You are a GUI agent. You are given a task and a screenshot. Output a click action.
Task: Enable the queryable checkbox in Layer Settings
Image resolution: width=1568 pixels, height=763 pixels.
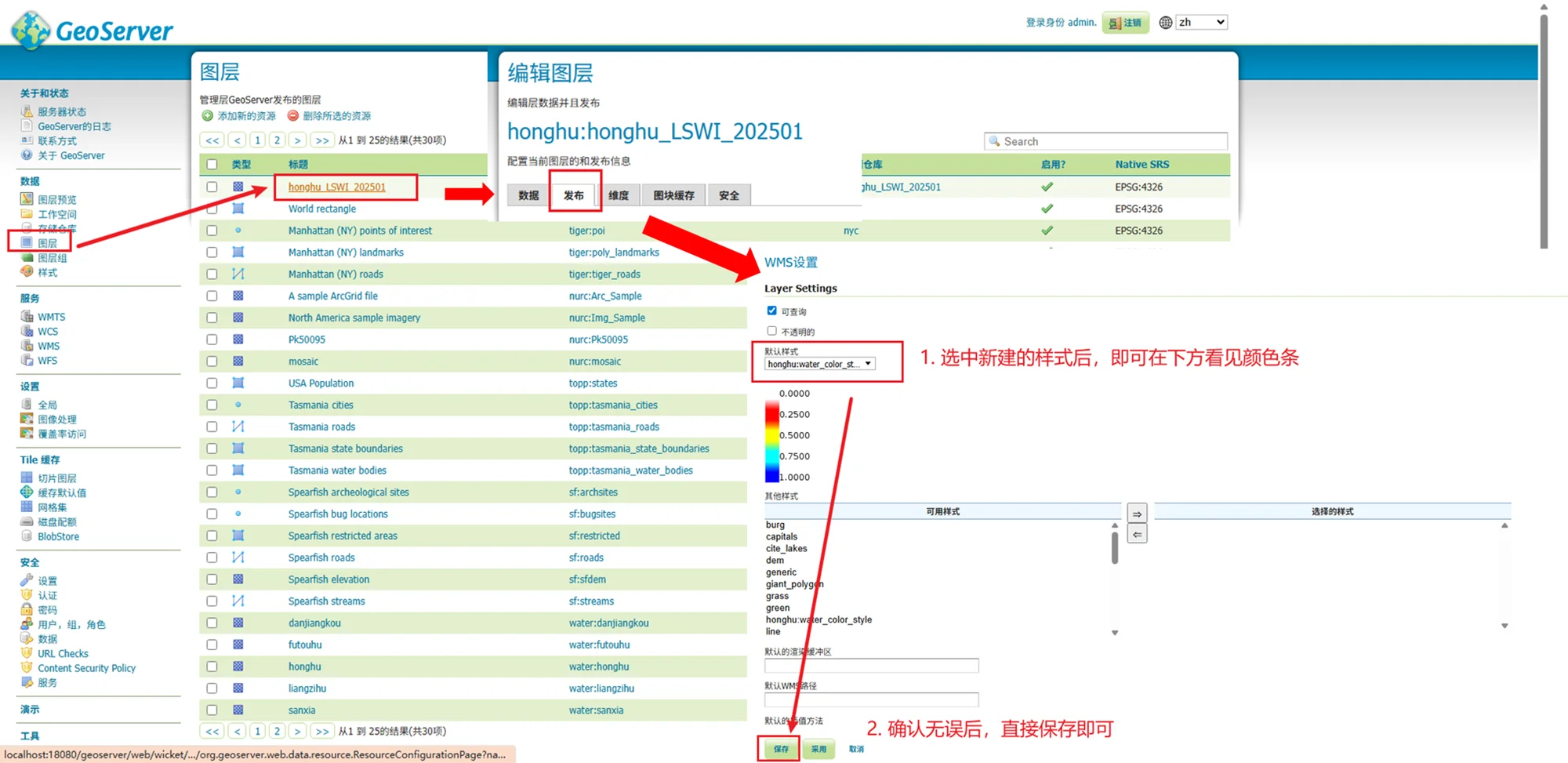point(772,311)
